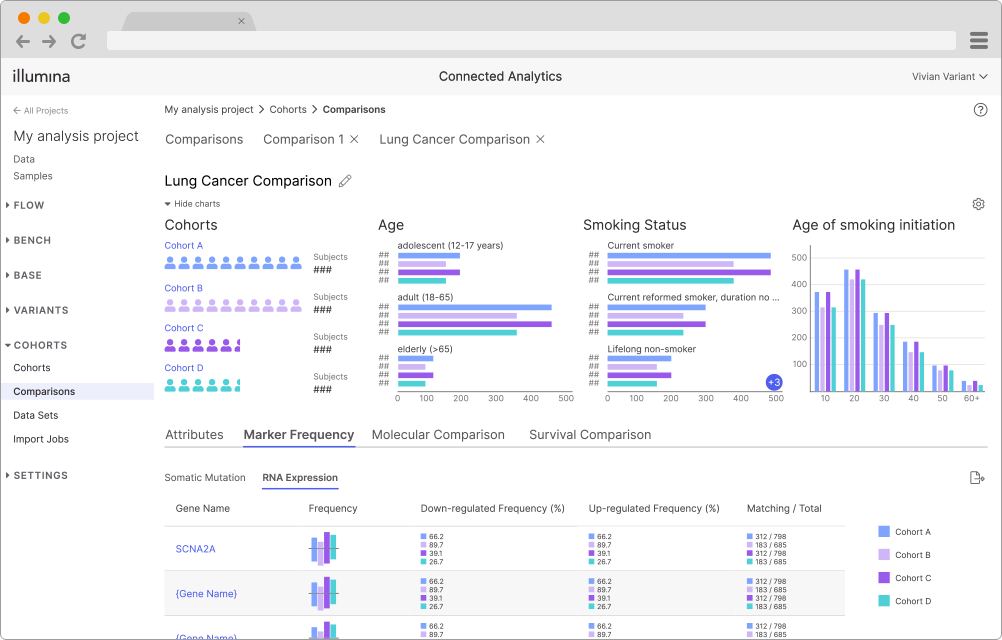Expand the BASE sidebar section
This screenshot has width=1002, height=640.
24,275
